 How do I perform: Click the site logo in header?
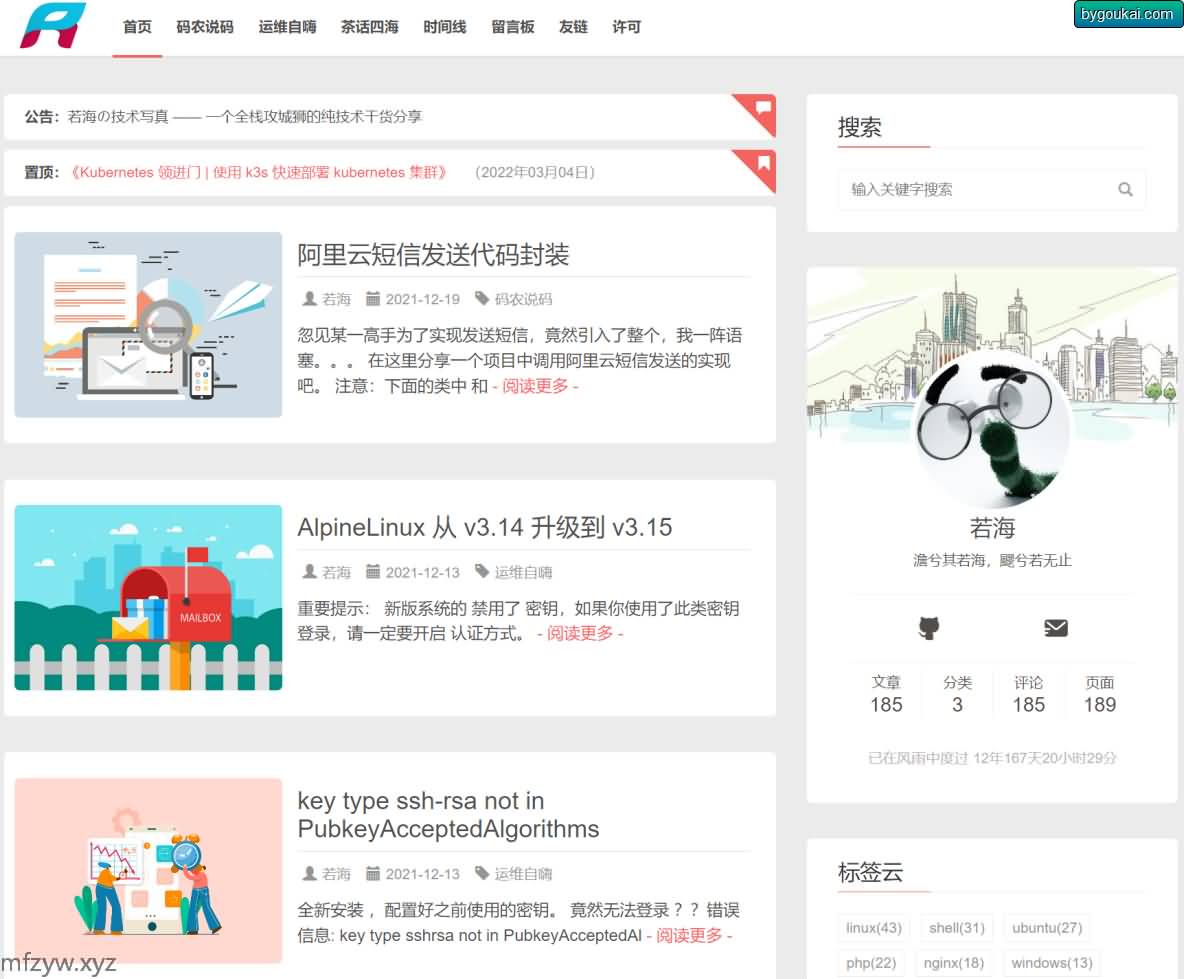[x=53, y=26]
